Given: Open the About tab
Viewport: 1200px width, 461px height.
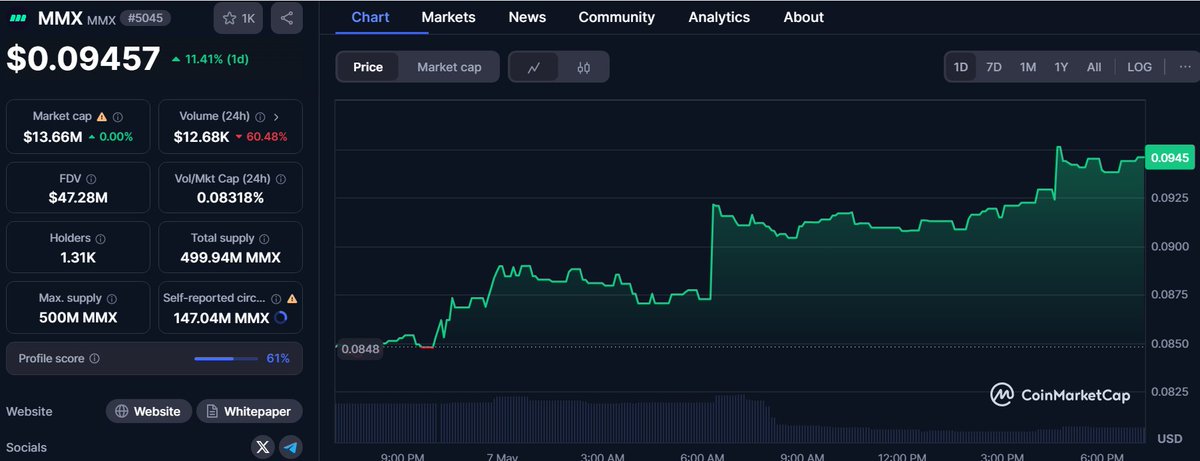Looking at the screenshot, I should point(804,17).
